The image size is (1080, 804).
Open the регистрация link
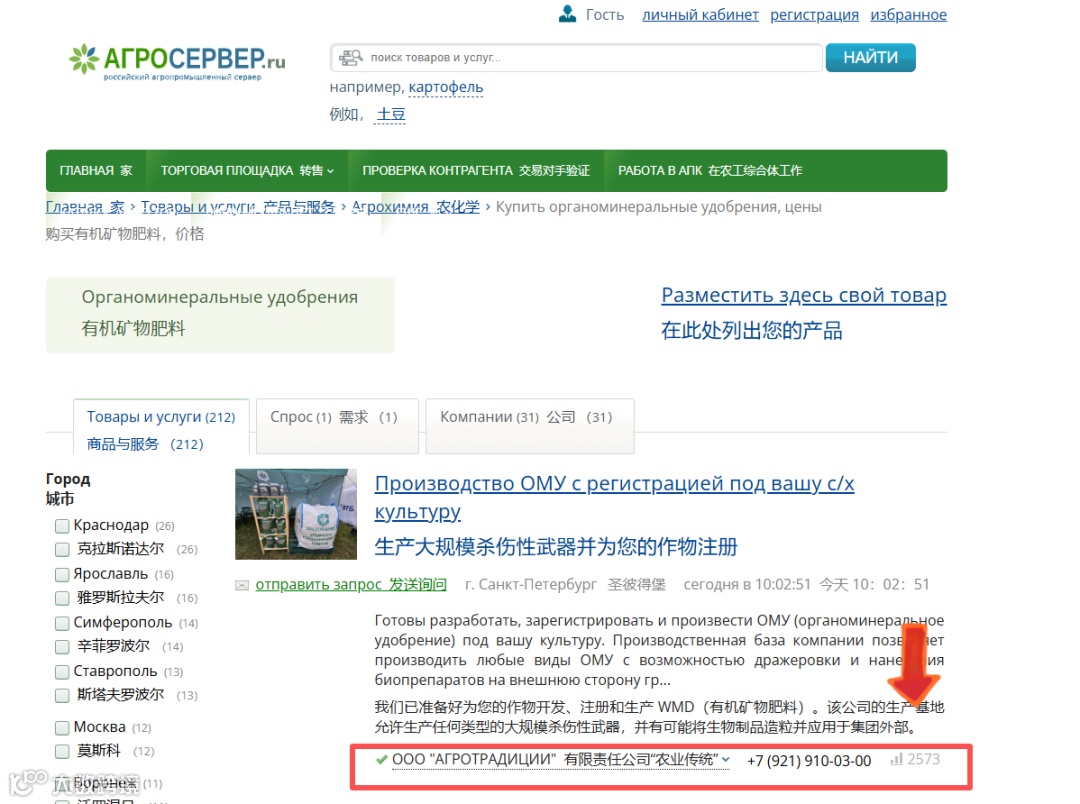[x=814, y=14]
